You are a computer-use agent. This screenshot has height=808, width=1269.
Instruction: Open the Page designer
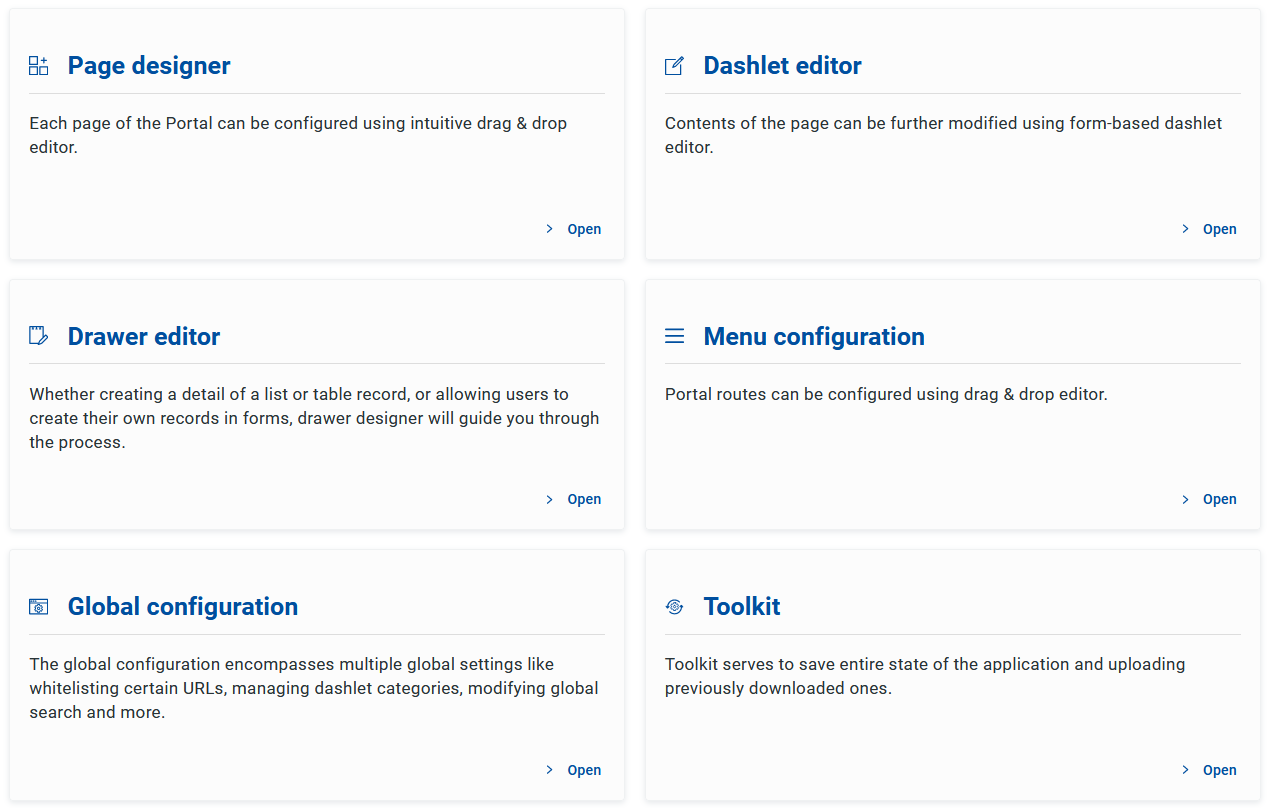(584, 229)
